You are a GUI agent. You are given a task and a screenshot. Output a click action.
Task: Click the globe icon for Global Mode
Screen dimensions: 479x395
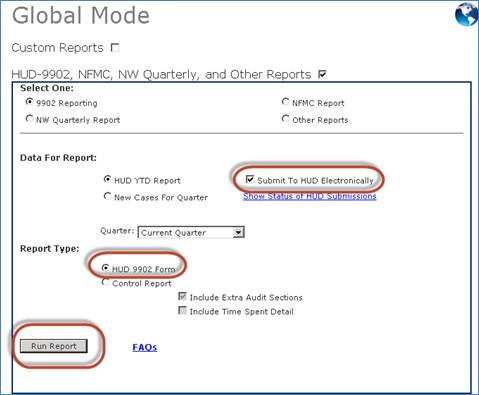pyautogui.click(x=467, y=14)
